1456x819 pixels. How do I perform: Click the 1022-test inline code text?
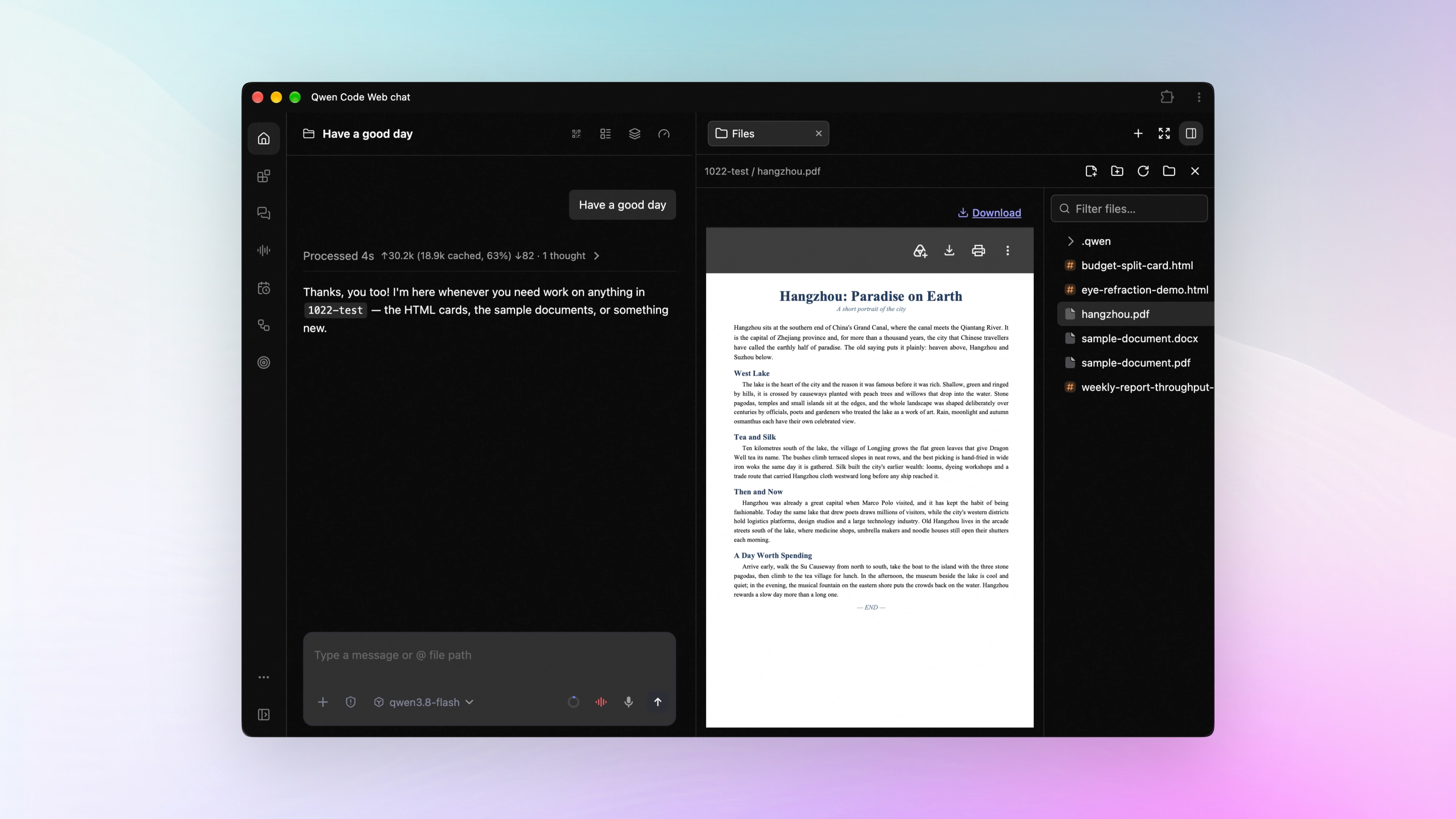click(335, 310)
